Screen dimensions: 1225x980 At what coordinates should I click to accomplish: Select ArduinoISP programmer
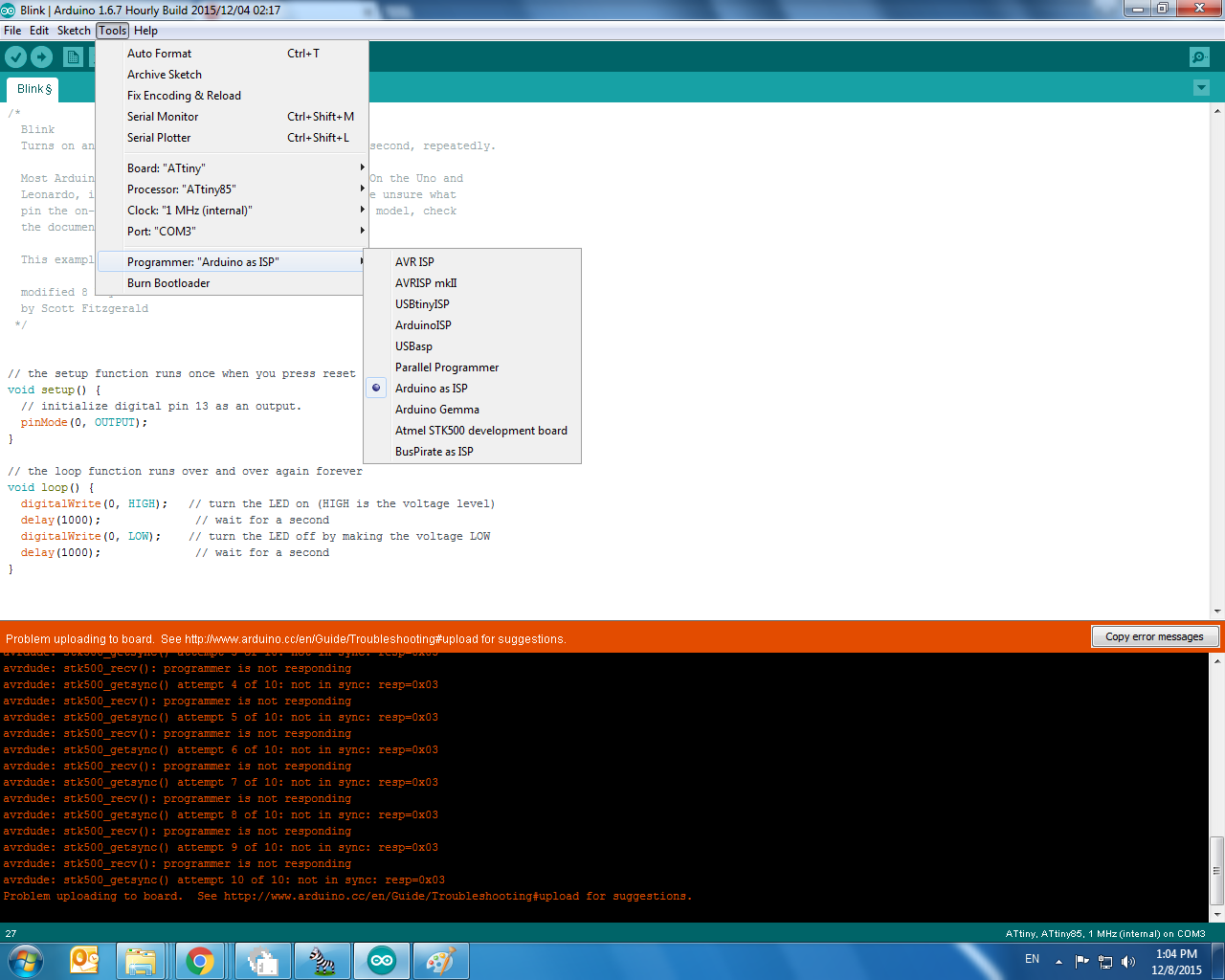point(472,325)
